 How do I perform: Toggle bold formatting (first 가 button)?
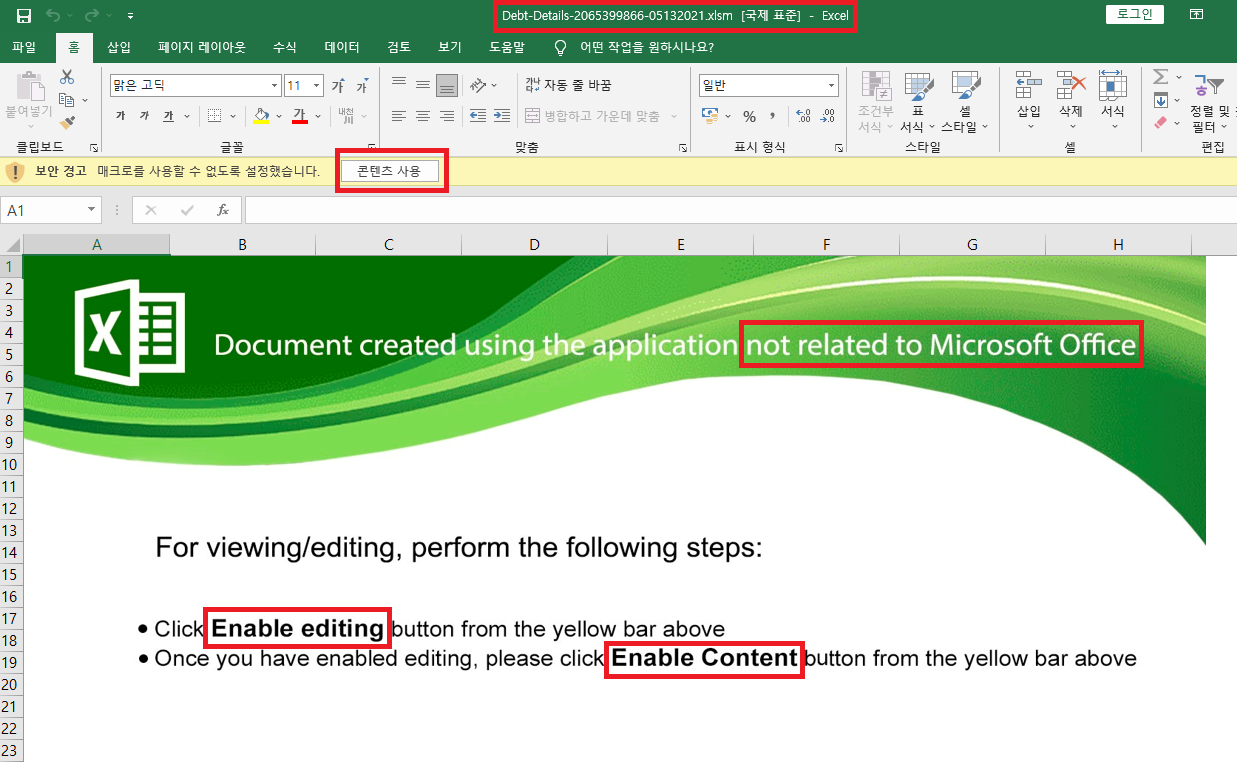point(121,116)
